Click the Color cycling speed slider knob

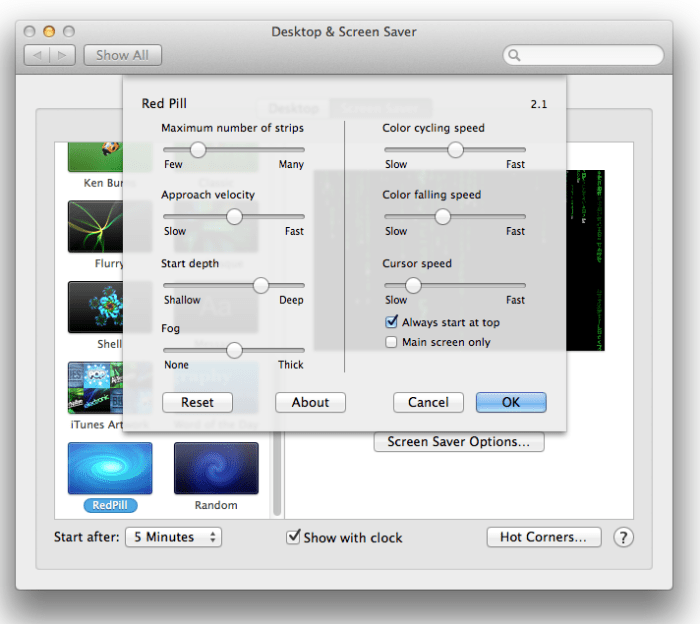click(455, 149)
